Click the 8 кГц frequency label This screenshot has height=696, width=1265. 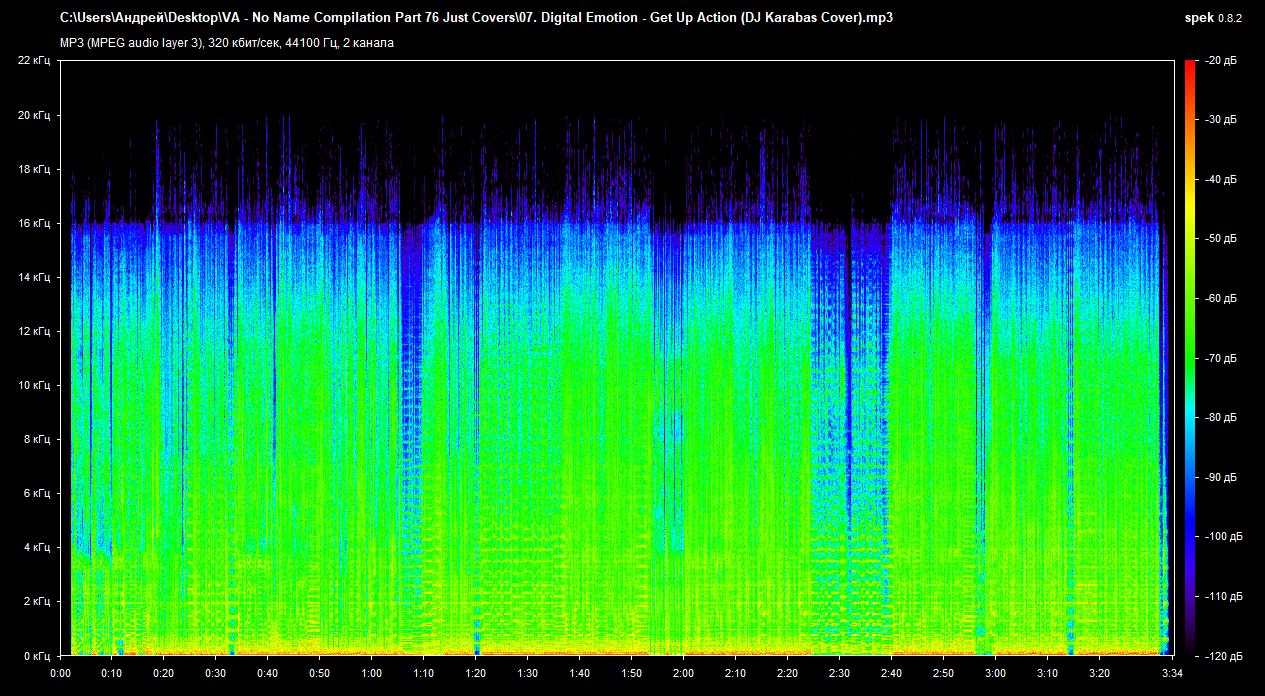[x=36, y=439]
